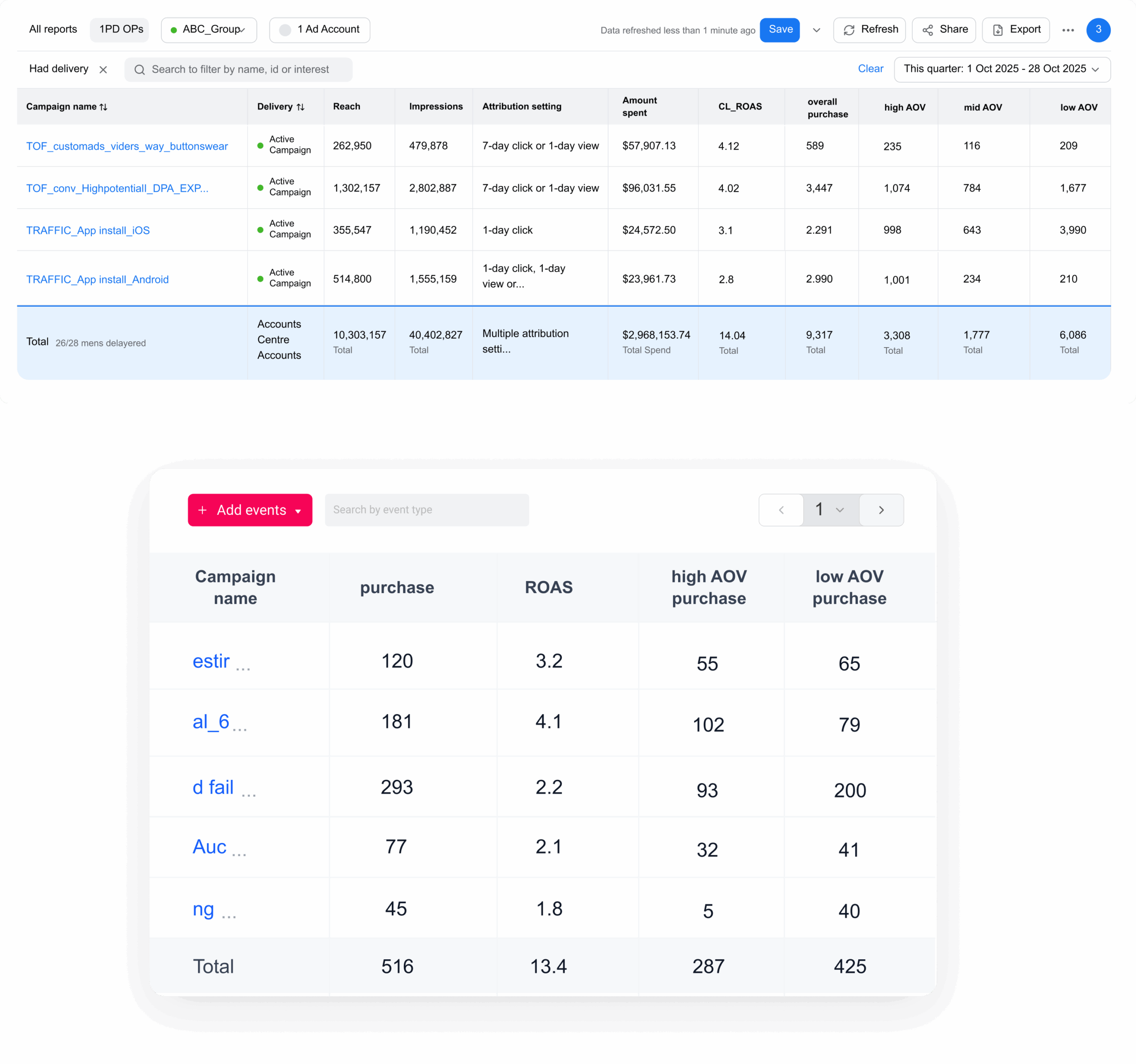The width and height of the screenshot is (1136, 1064).
Task: Open the three-dots more options menu
Action: [x=1067, y=30]
